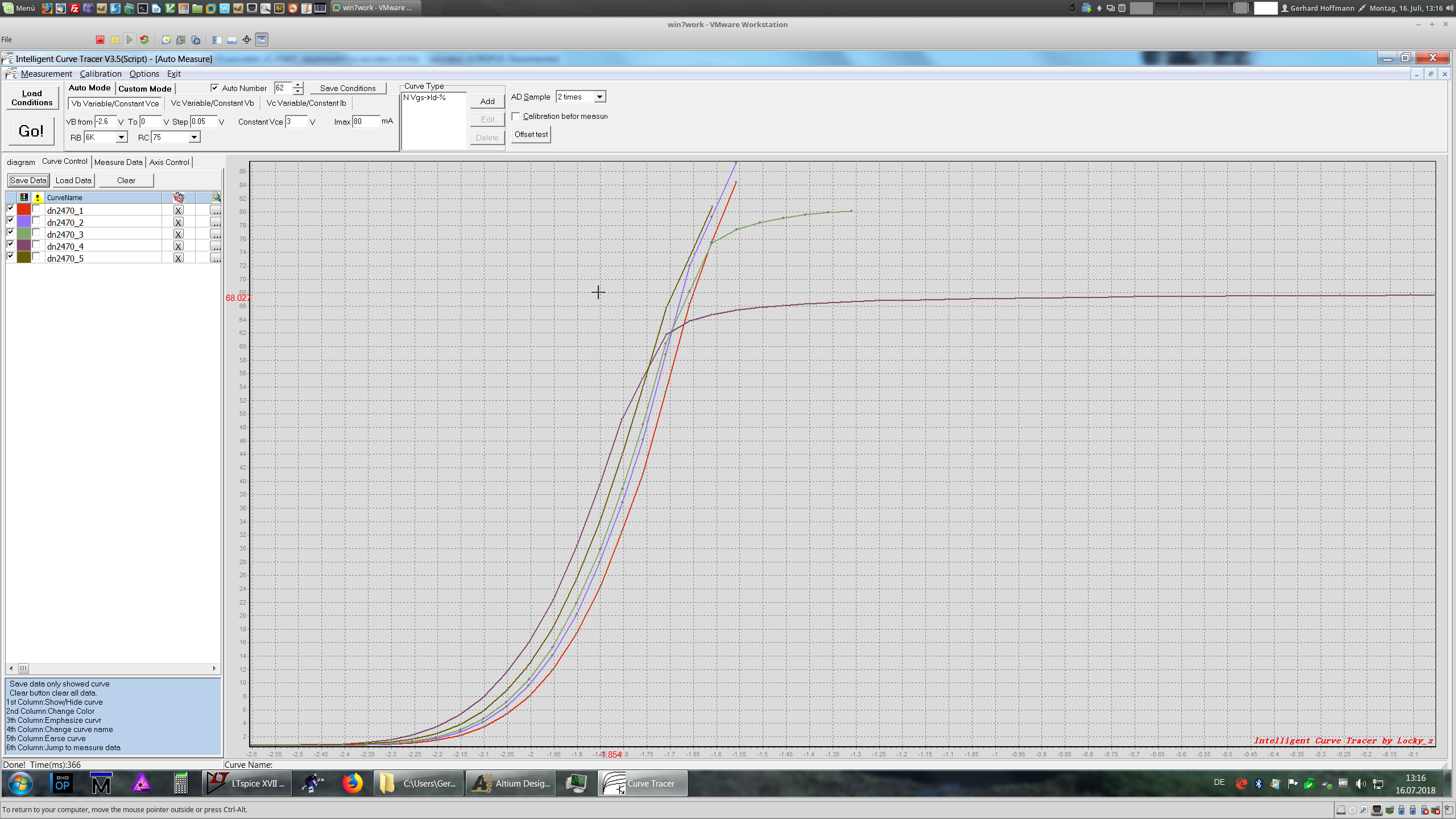Open the AD Sample times dropdown

pos(599,97)
